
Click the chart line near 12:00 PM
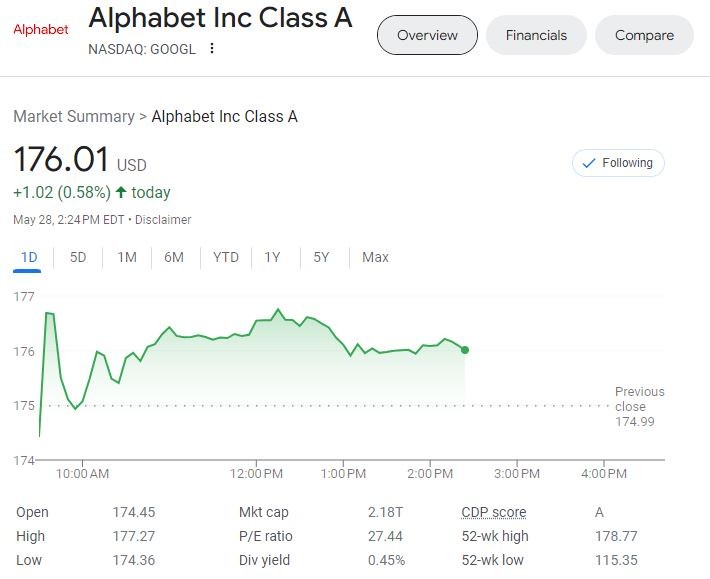coord(256,321)
